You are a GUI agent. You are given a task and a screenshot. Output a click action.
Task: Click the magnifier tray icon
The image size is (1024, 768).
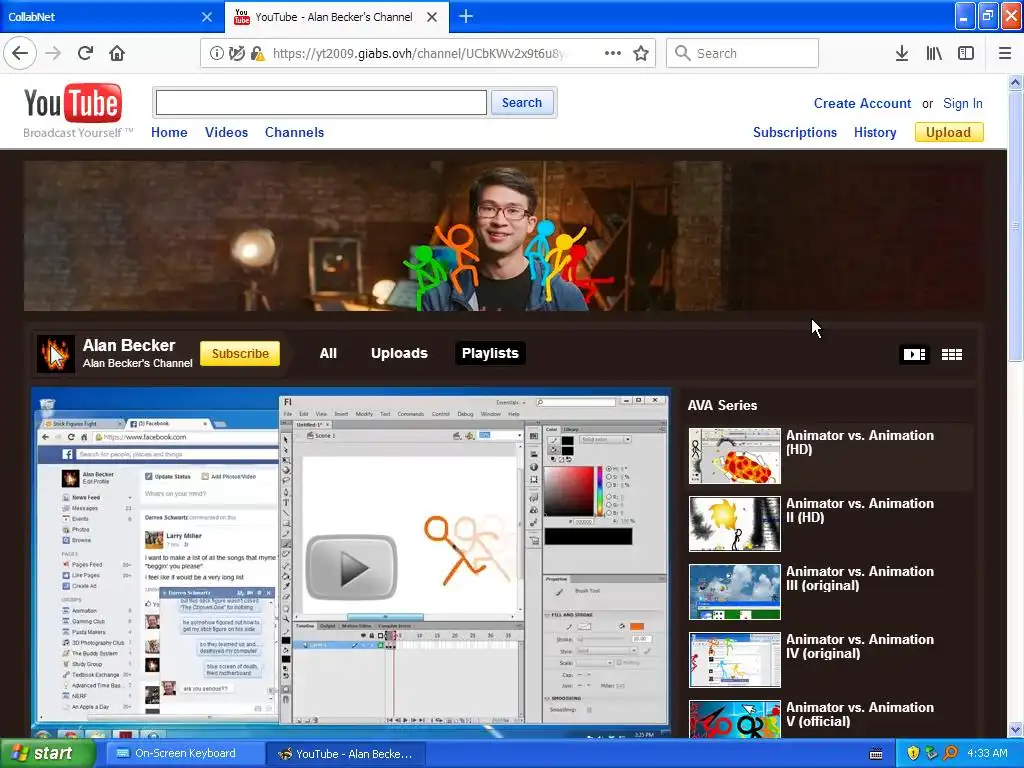(950, 754)
